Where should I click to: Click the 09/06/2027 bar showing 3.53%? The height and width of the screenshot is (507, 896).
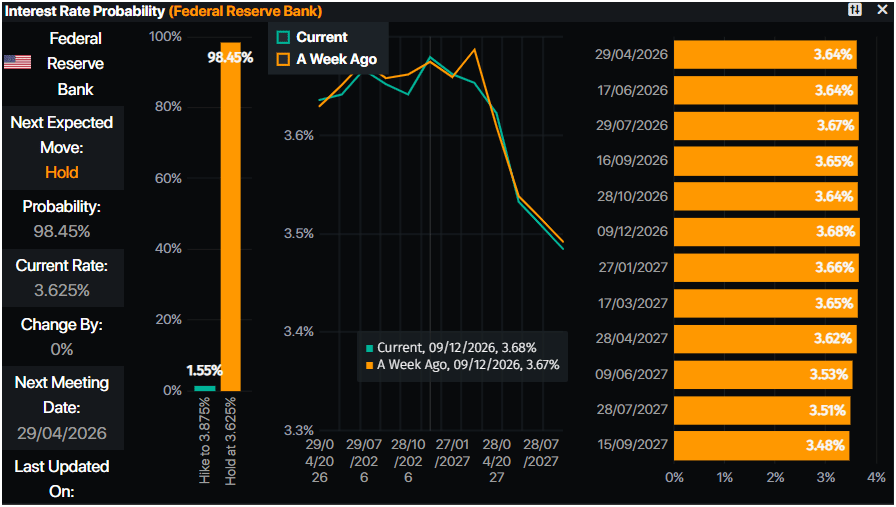click(x=762, y=374)
